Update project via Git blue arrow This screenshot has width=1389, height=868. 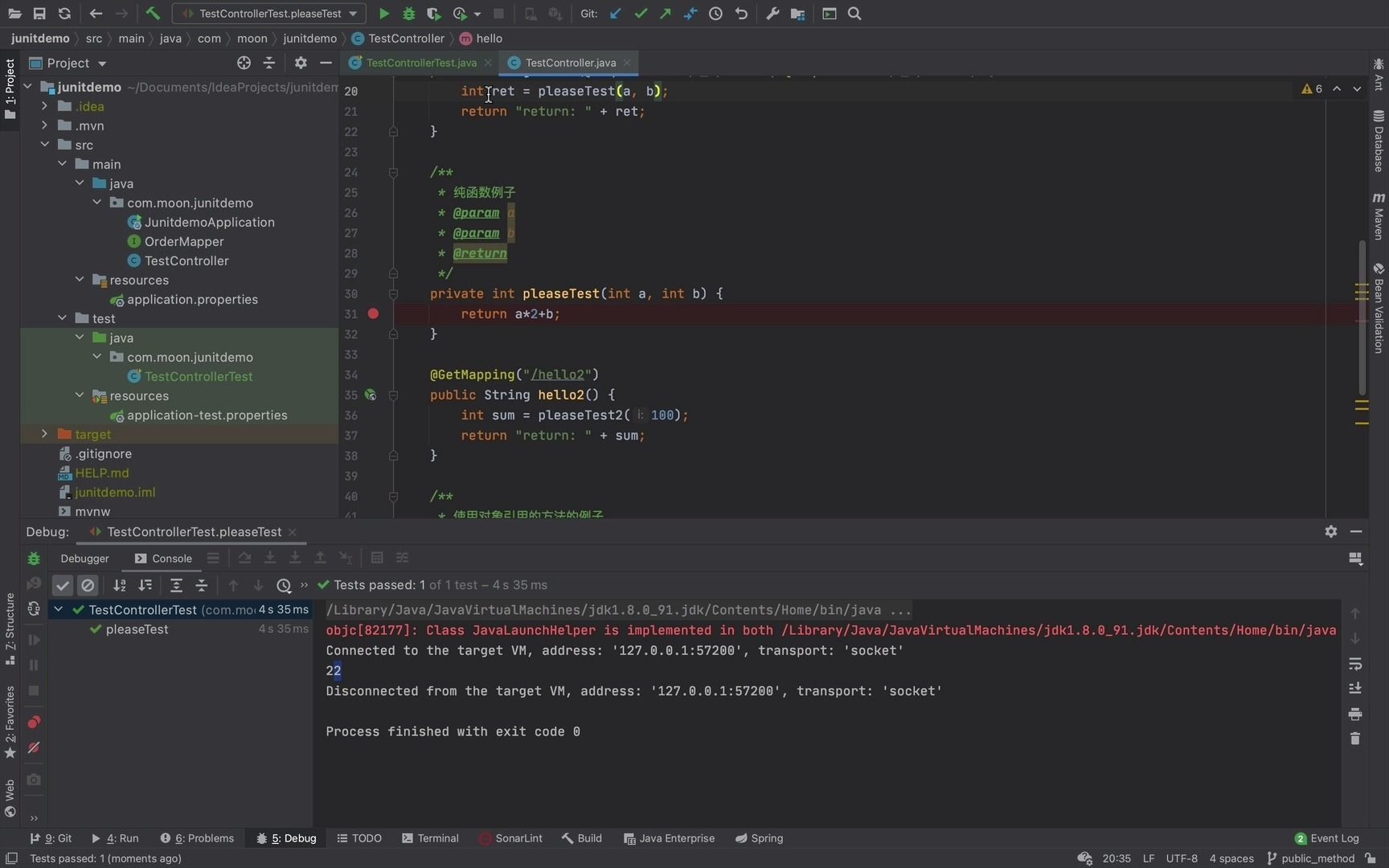click(616, 14)
